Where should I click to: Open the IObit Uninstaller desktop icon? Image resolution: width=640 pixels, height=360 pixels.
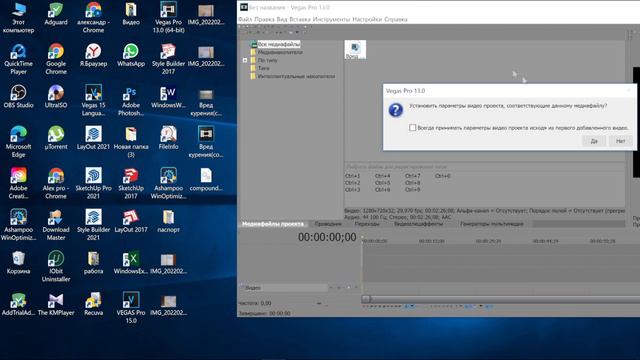click(56, 266)
